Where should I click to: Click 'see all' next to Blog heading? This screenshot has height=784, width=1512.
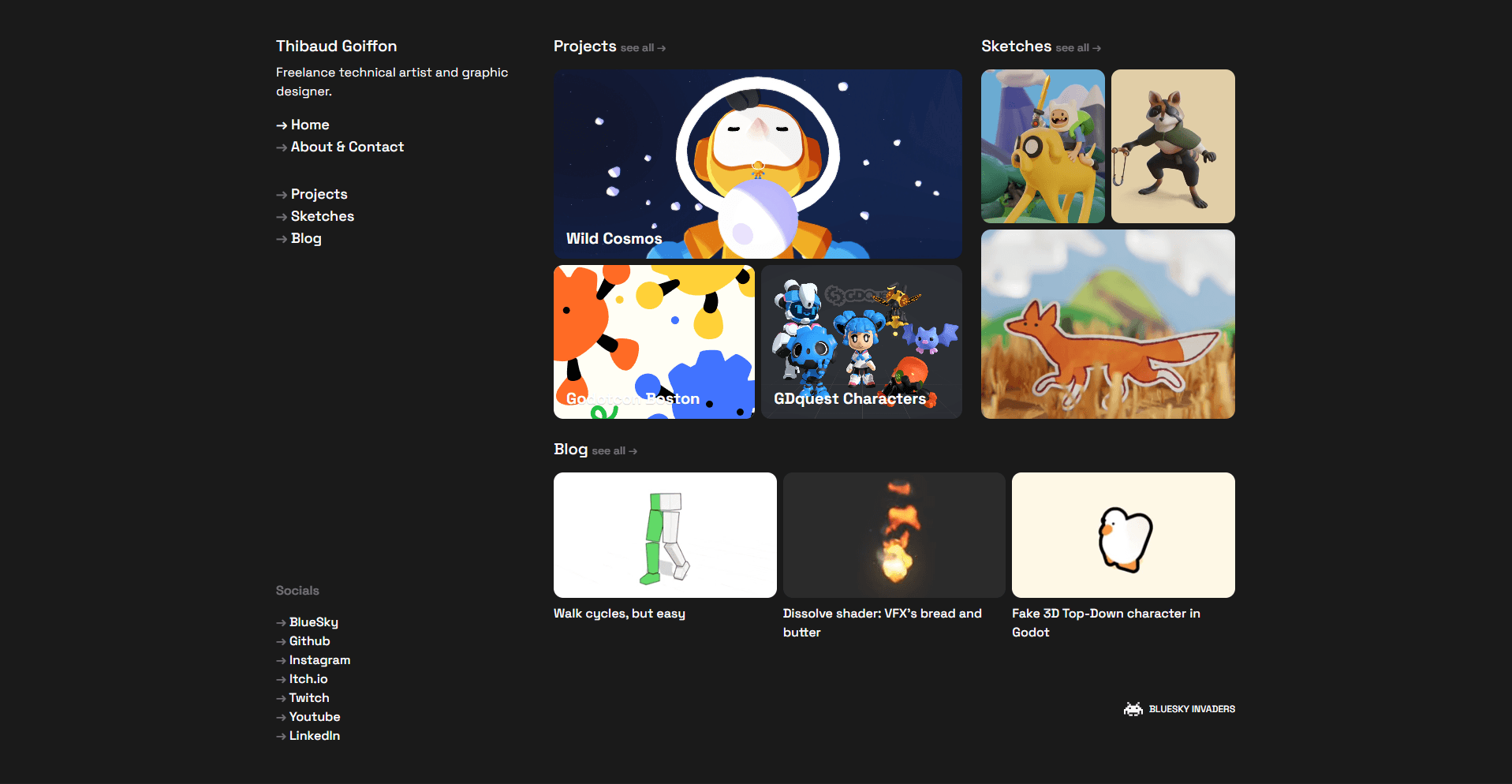tap(614, 451)
